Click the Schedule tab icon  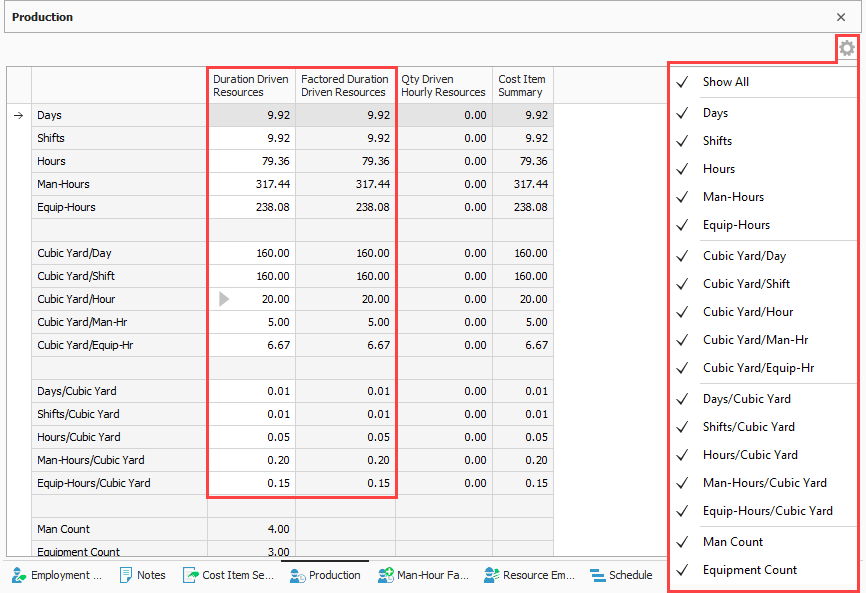[x=597, y=575]
